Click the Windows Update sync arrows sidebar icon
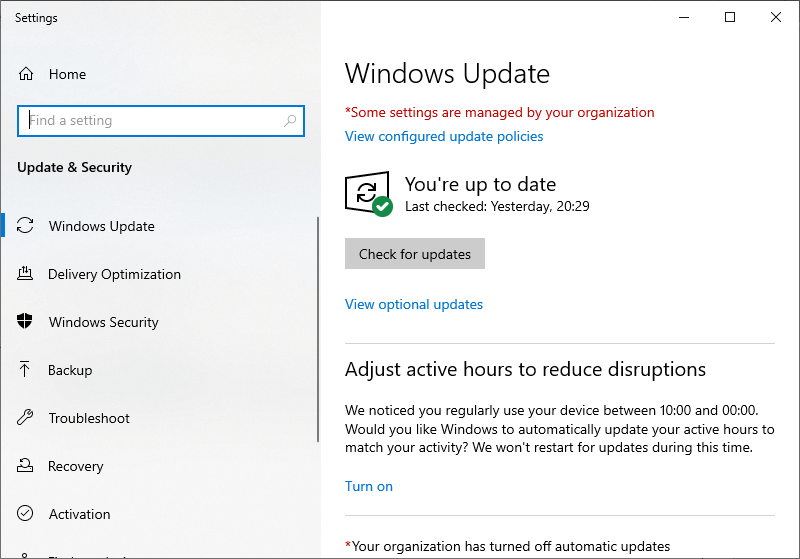Viewport: 800px width, 559px height. 25,225
